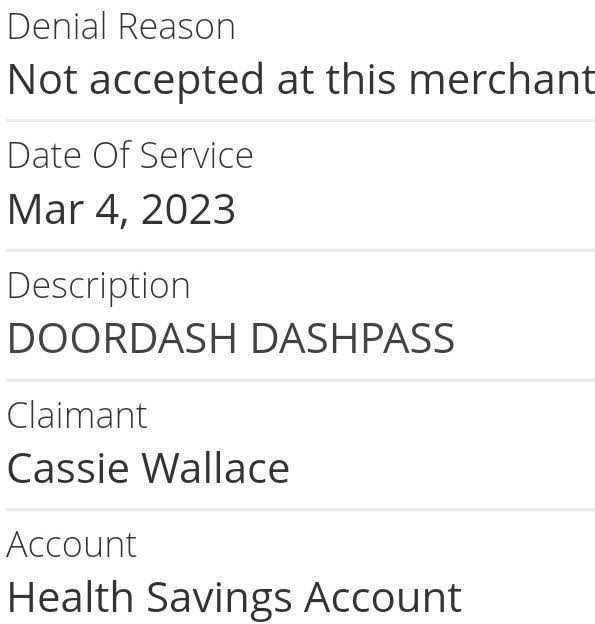Click the Denial Reason label

pyautogui.click(x=121, y=27)
